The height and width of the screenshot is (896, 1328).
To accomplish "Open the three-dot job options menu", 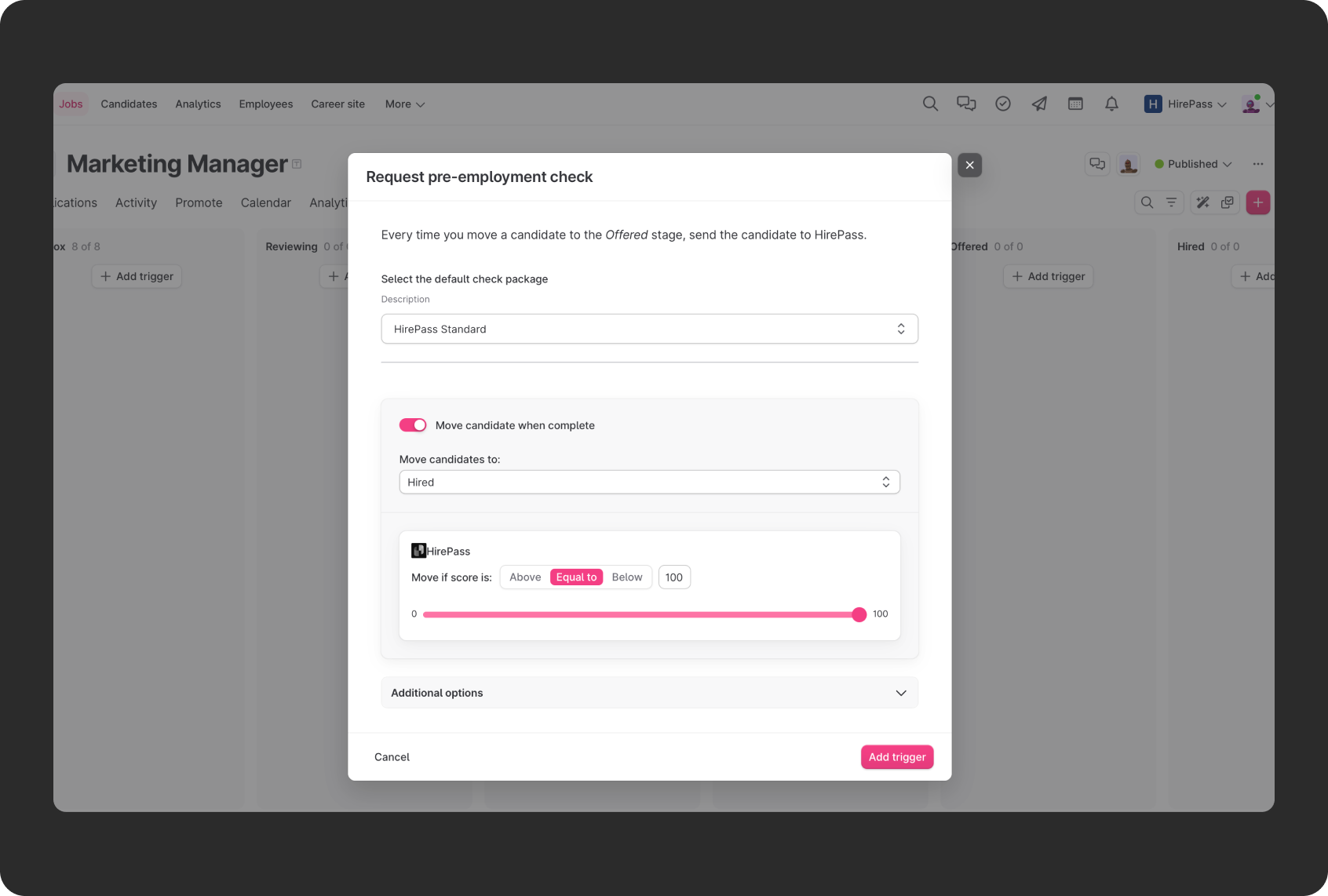I will pos(1258,164).
